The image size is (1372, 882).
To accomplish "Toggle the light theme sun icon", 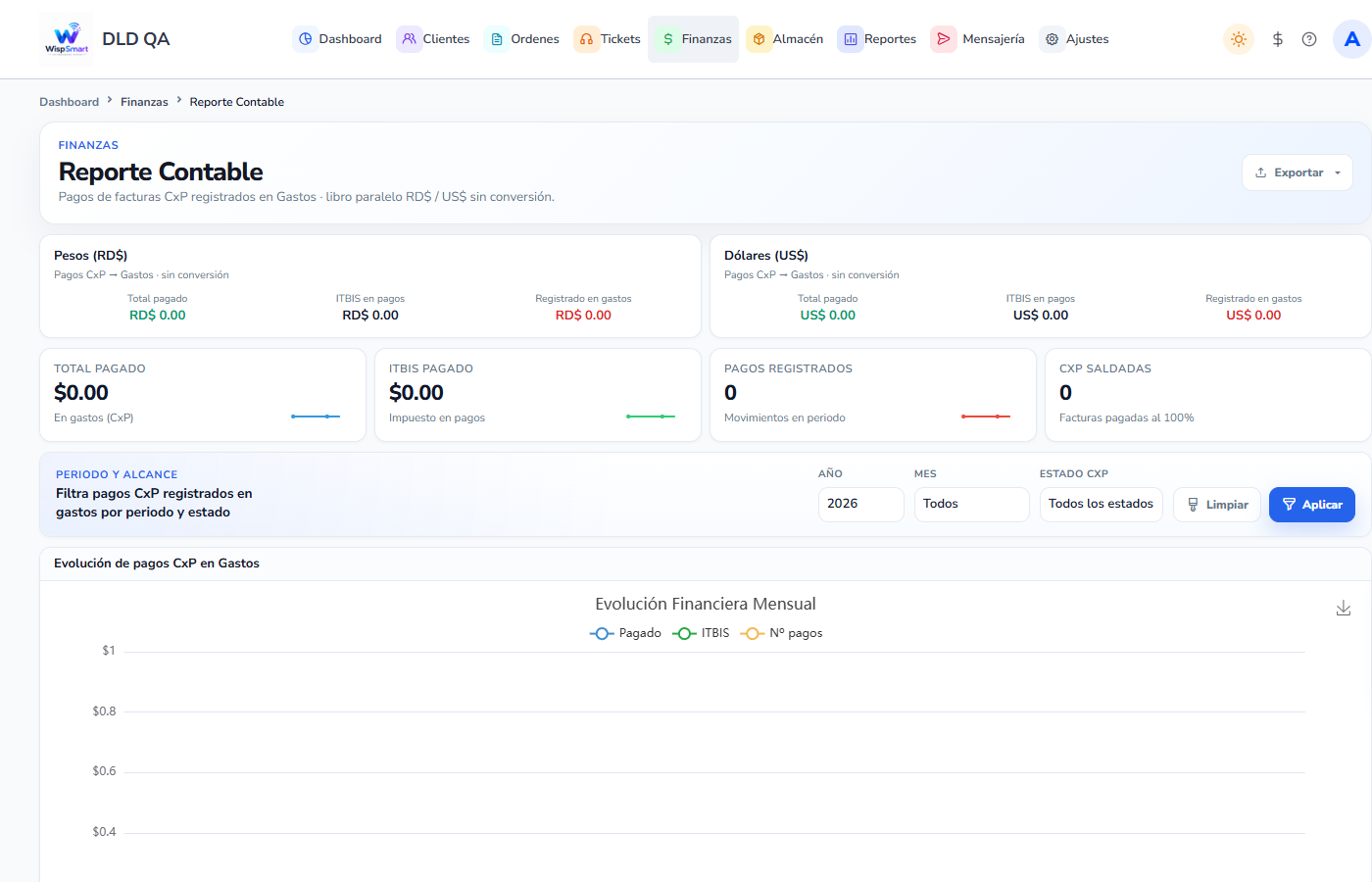I will (x=1239, y=39).
